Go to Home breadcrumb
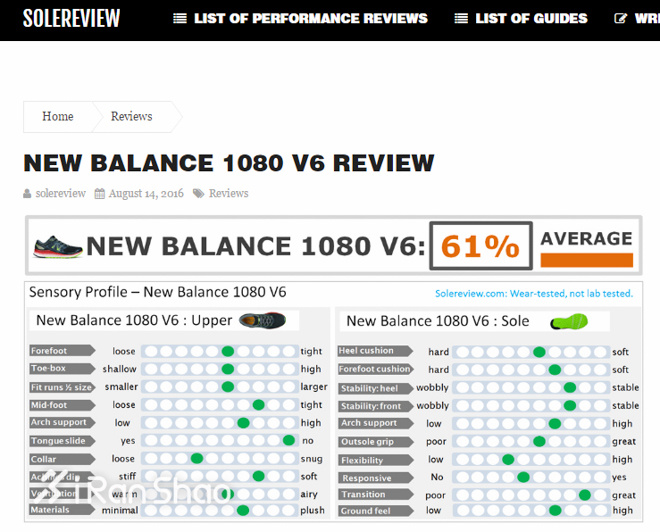660x532 pixels. (x=58, y=117)
